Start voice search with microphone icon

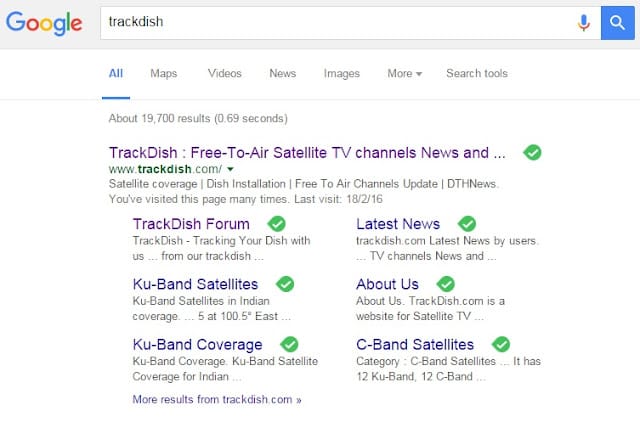[584, 21]
